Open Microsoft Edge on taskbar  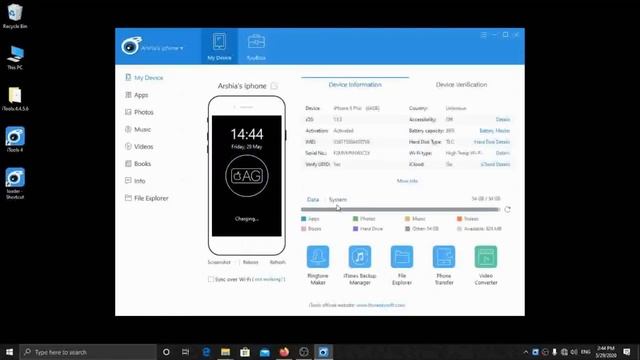(206, 352)
